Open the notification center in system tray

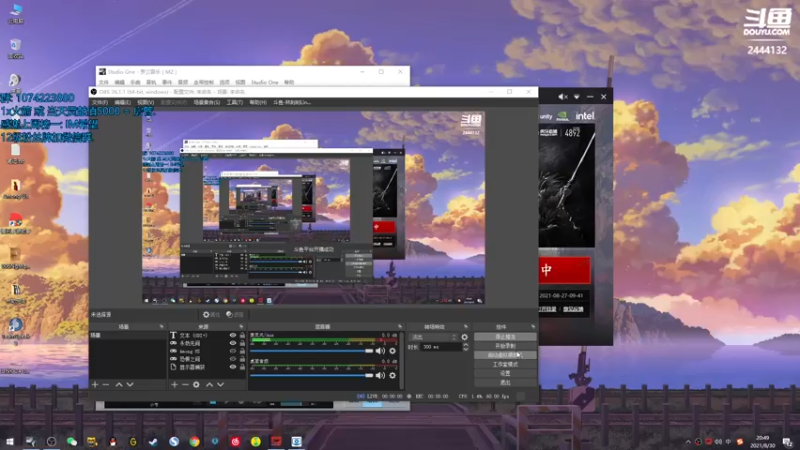coord(788,442)
